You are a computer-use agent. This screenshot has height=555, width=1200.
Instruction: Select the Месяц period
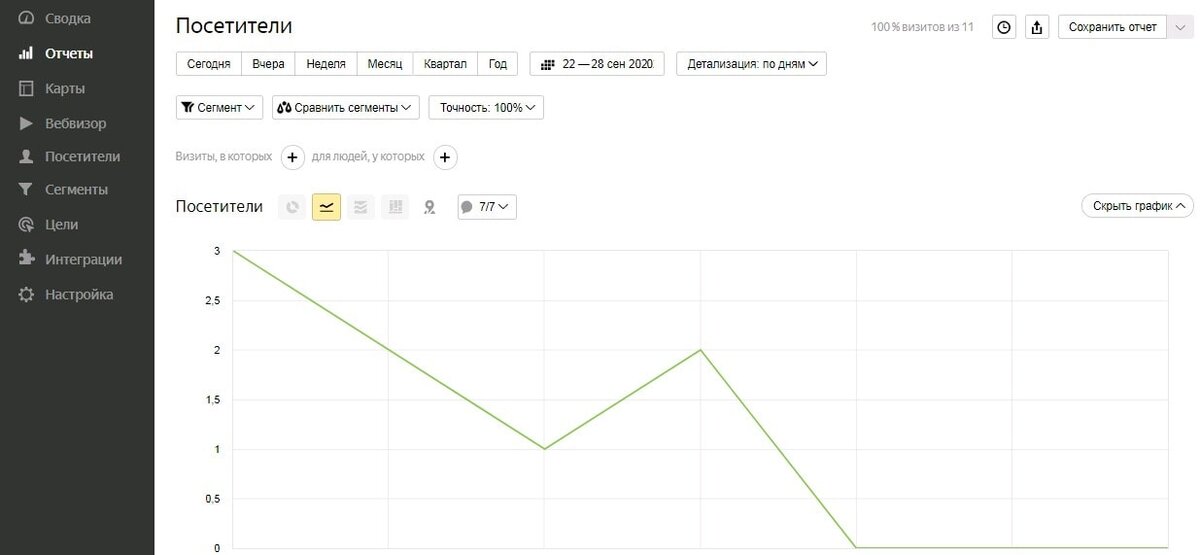pyautogui.click(x=385, y=64)
